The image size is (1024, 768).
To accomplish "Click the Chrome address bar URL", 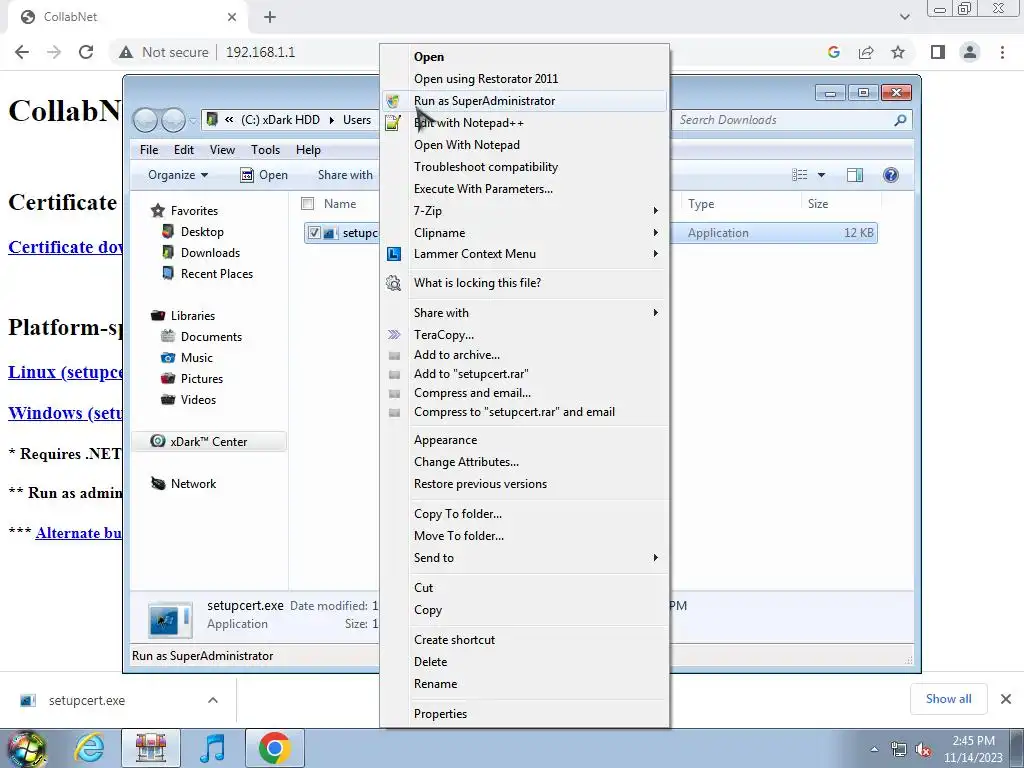I will (261, 52).
